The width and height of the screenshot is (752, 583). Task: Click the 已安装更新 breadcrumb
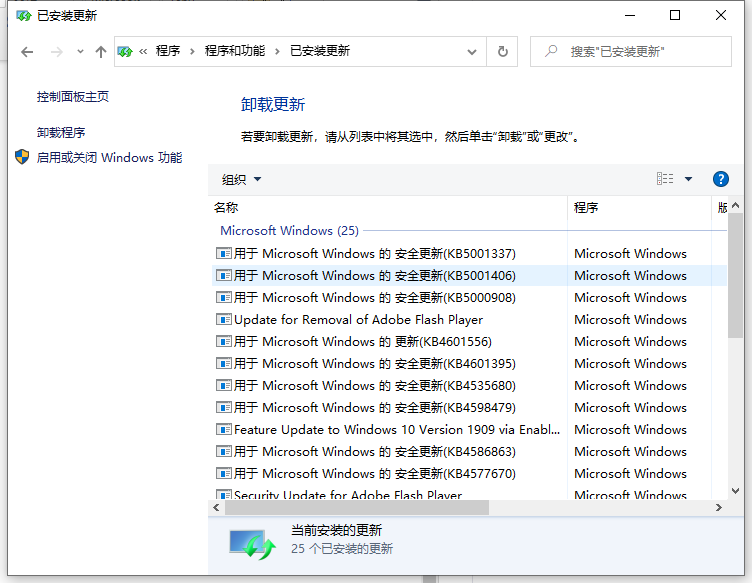tap(320, 51)
